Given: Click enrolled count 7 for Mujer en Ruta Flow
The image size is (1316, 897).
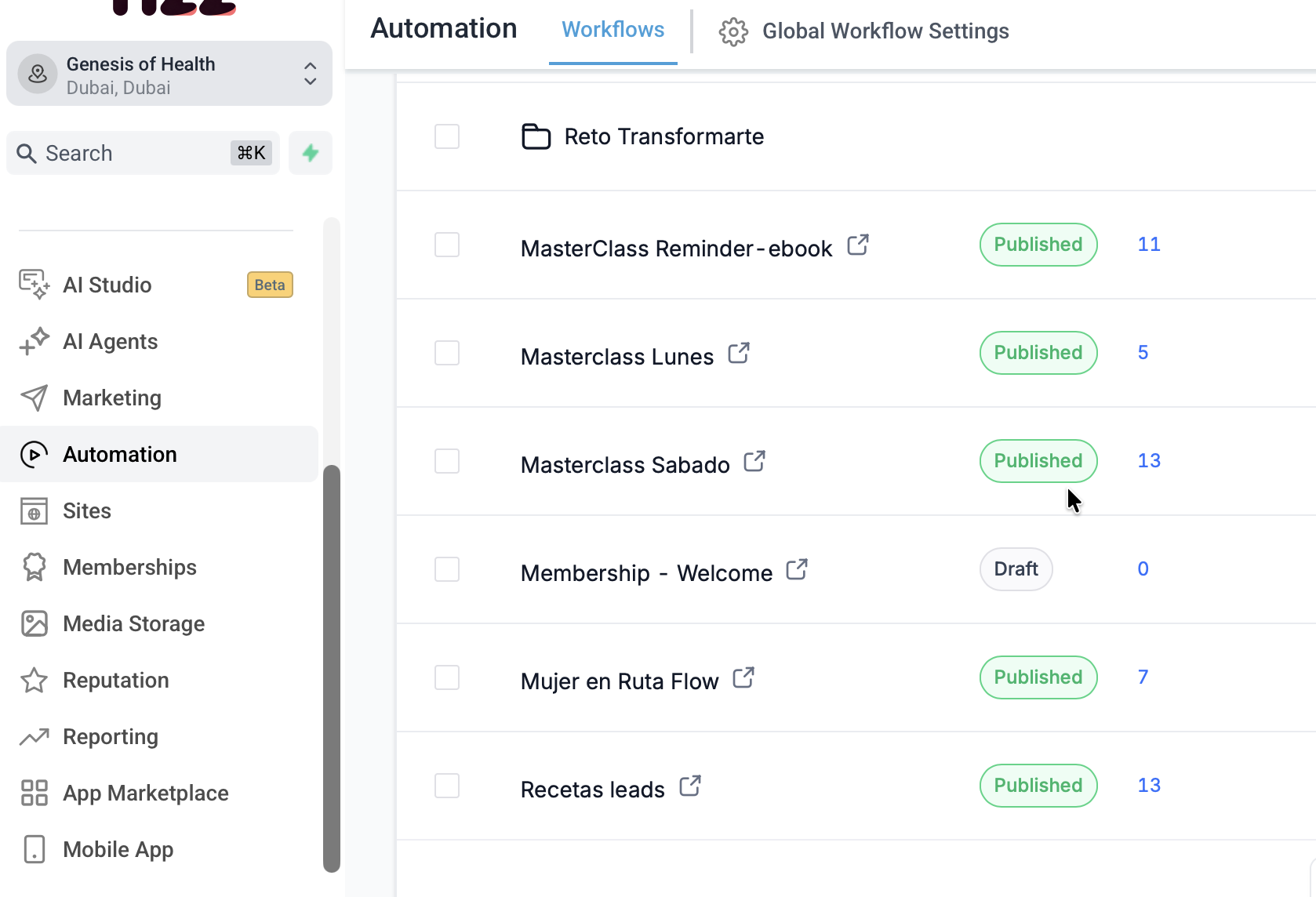Looking at the screenshot, I should pyautogui.click(x=1143, y=677).
